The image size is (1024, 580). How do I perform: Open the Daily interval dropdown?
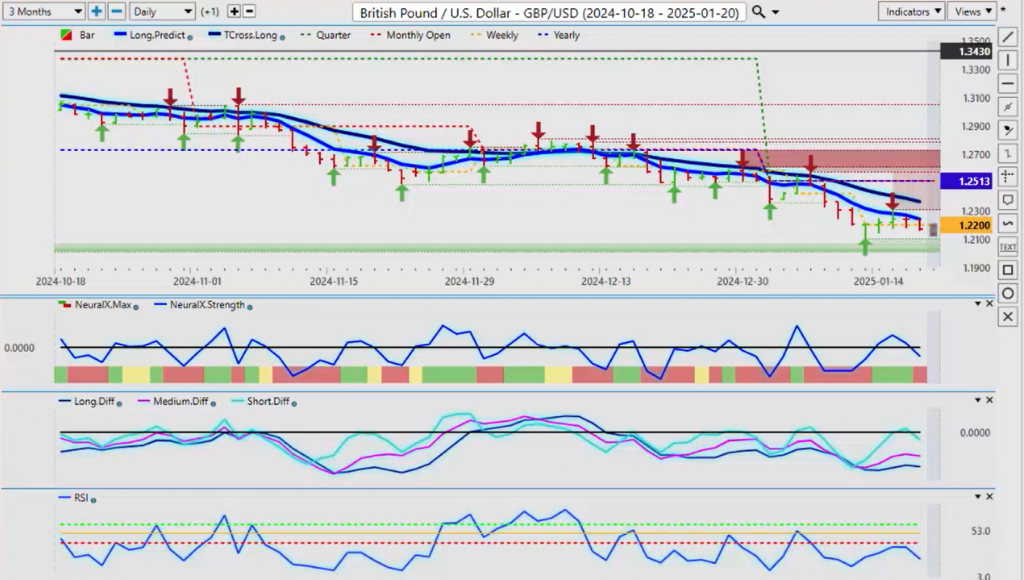coord(162,11)
